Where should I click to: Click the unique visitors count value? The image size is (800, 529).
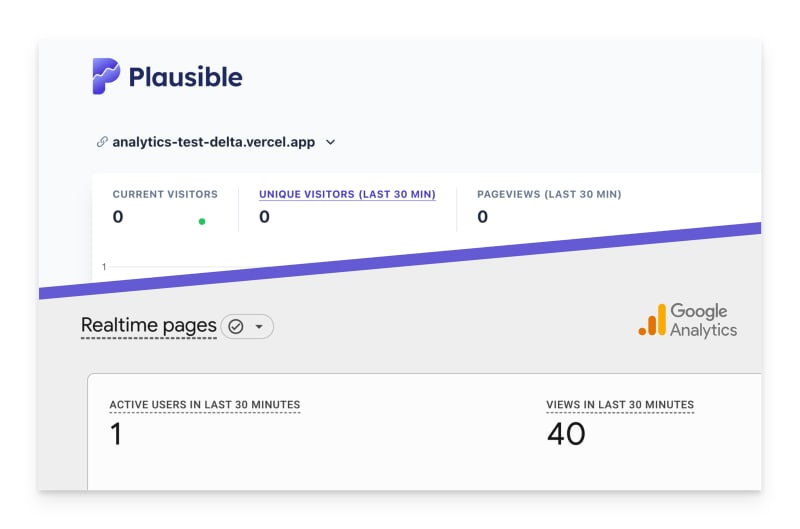coord(264,216)
